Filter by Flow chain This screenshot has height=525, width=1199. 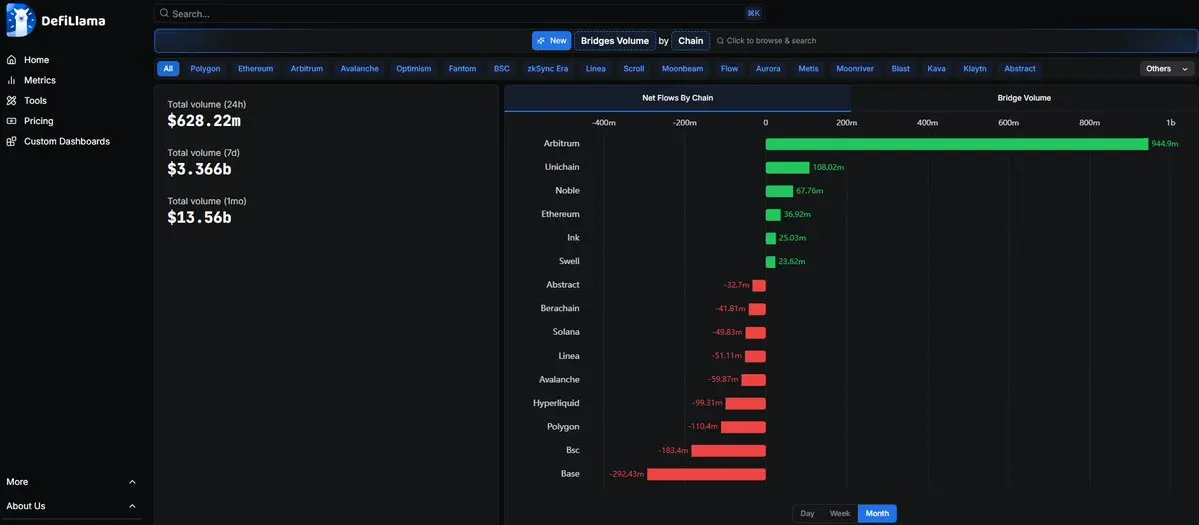[x=729, y=69]
